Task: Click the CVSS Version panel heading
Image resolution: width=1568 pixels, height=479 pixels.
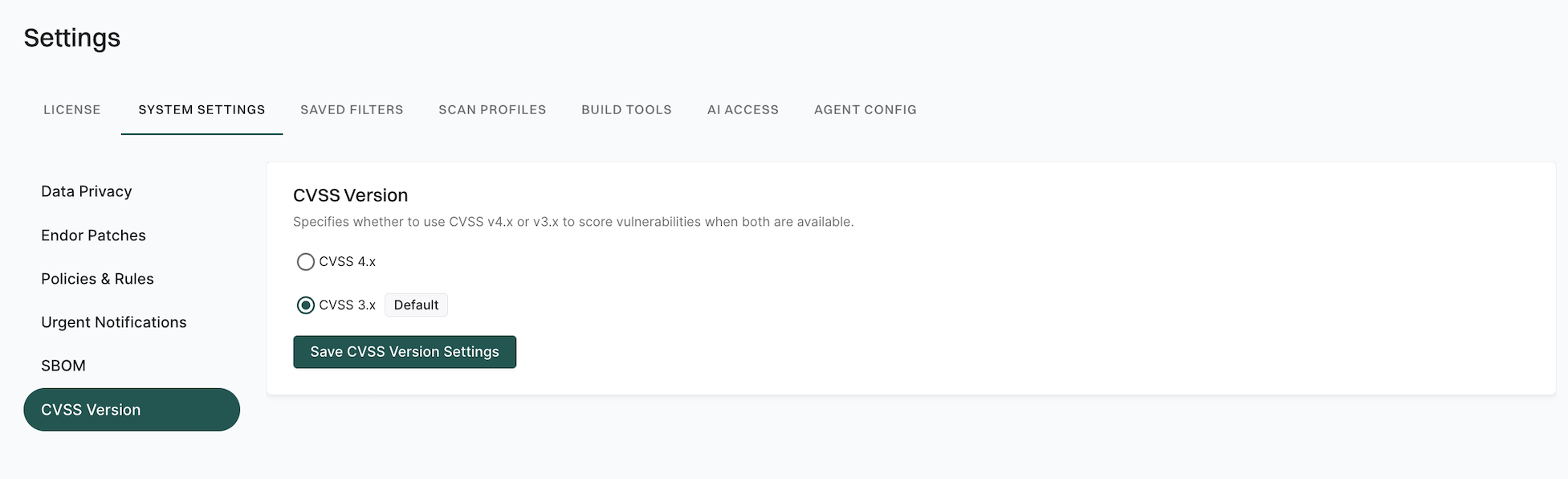Action: pyautogui.click(x=350, y=195)
